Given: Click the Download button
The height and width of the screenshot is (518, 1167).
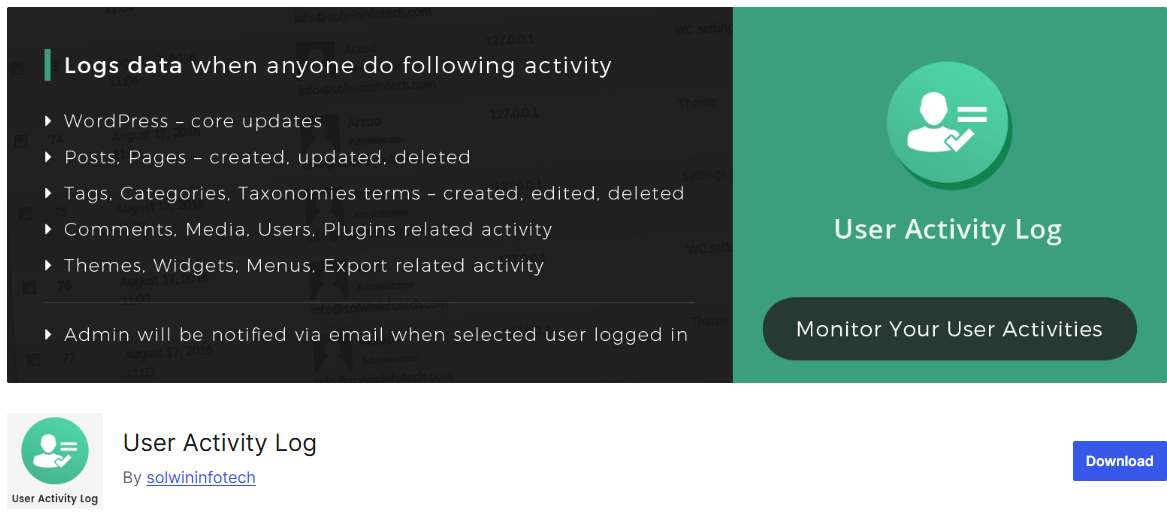Looking at the screenshot, I should point(1119,461).
